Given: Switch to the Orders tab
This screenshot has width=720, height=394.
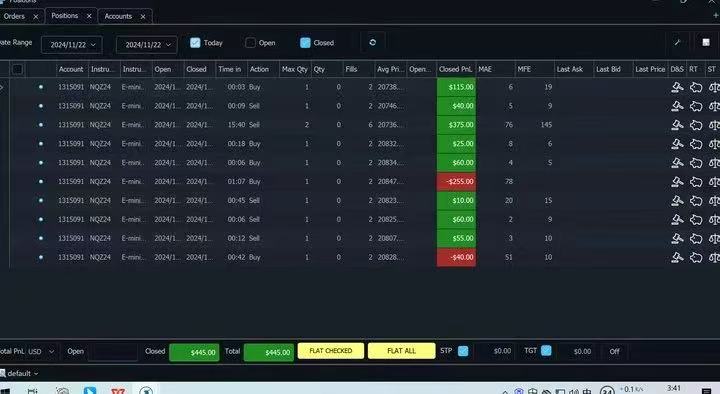Looking at the screenshot, I should [x=14, y=16].
